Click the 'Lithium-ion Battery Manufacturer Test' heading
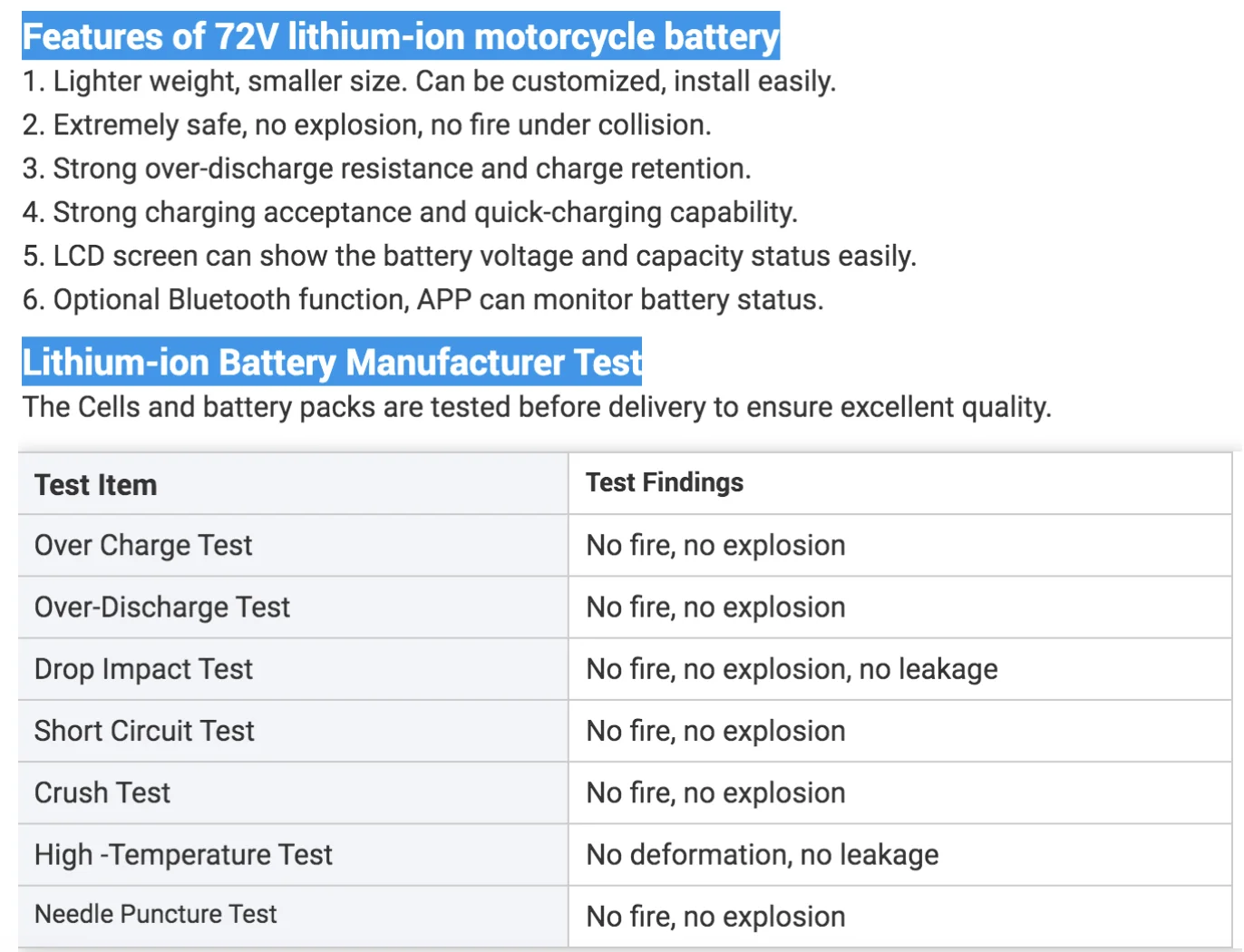 (332, 362)
